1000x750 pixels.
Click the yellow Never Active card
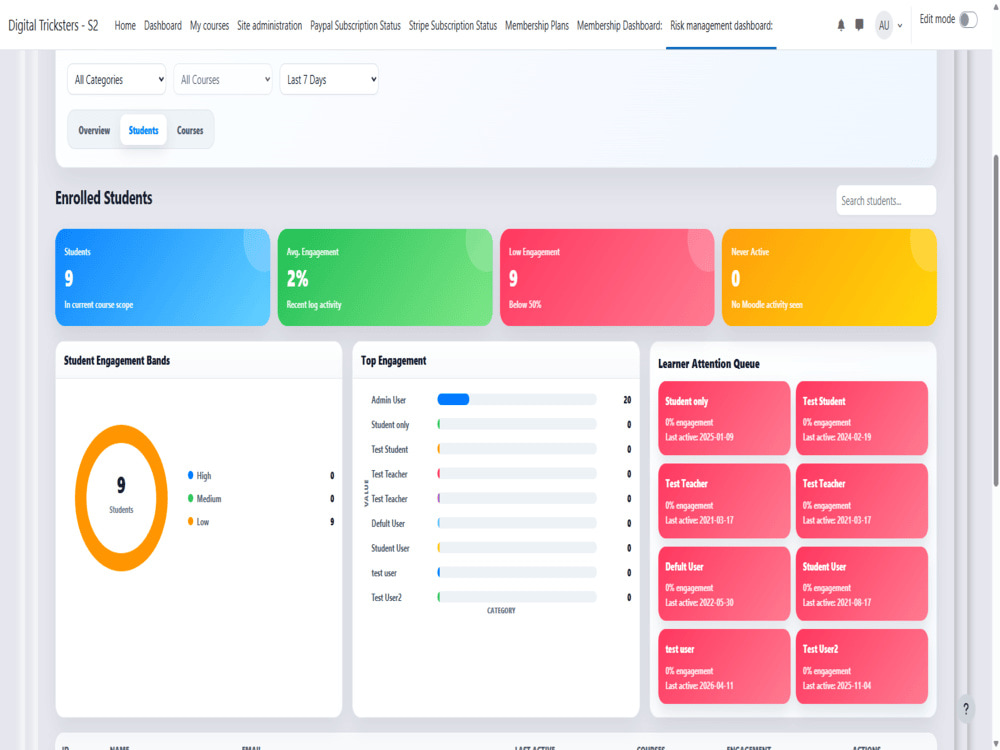point(829,277)
